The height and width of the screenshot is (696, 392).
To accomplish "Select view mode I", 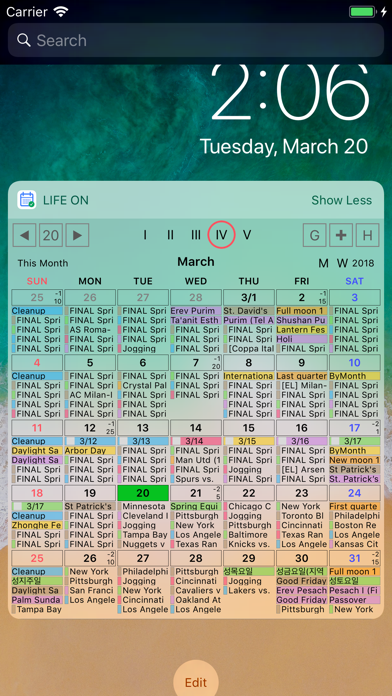I will (x=145, y=235).
